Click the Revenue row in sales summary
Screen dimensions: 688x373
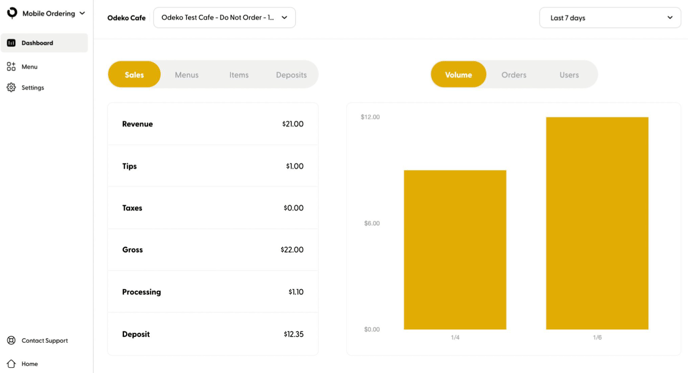click(x=213, y=124)
